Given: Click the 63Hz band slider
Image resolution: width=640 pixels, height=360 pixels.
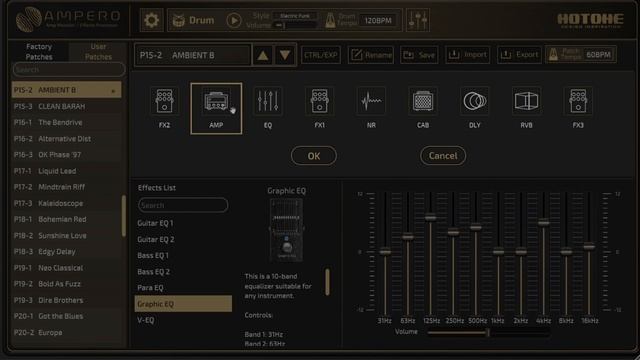Looking at the screenshot, I should pos(408,237).
